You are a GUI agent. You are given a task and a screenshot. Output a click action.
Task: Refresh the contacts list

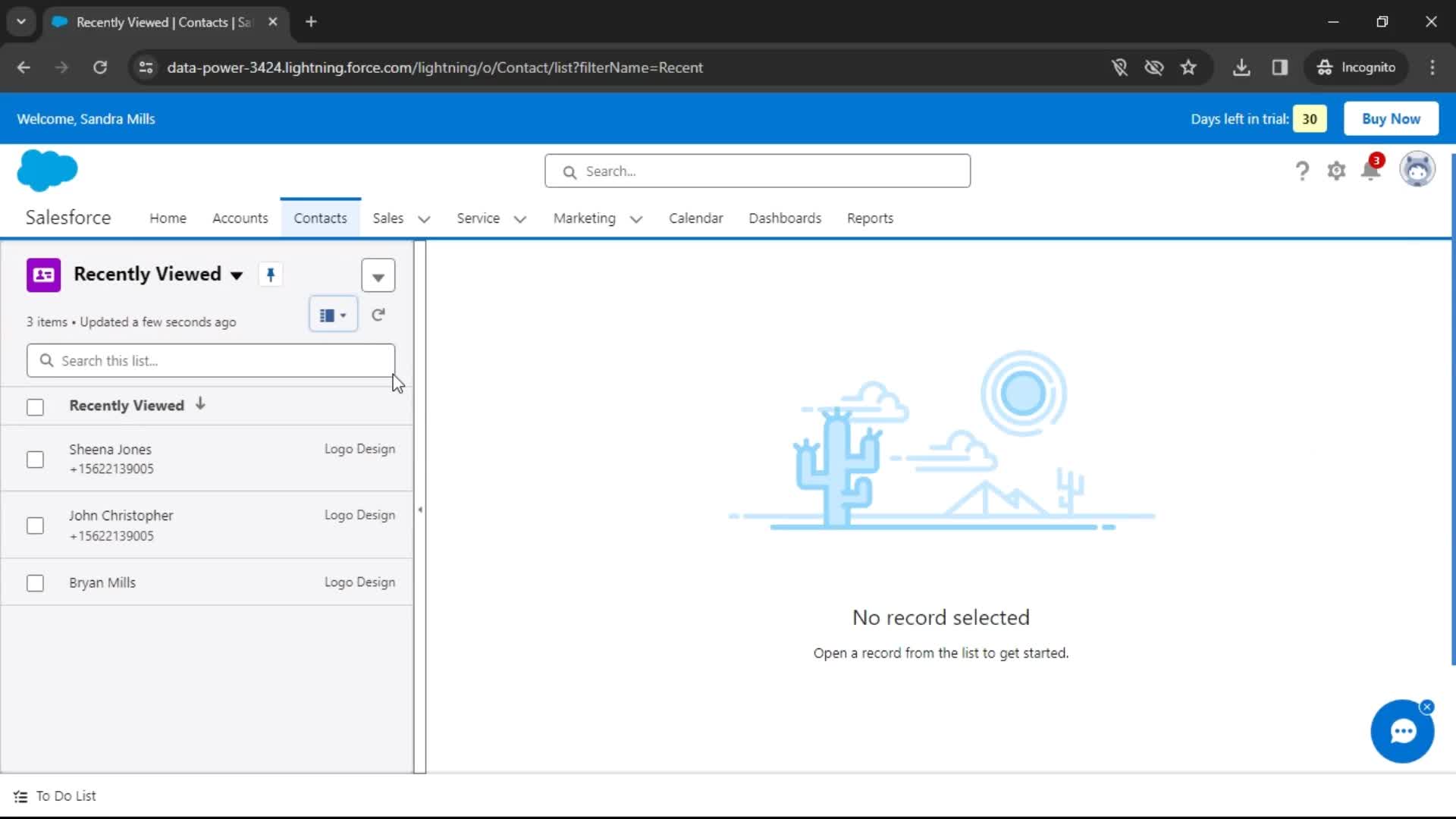point(378,315)
